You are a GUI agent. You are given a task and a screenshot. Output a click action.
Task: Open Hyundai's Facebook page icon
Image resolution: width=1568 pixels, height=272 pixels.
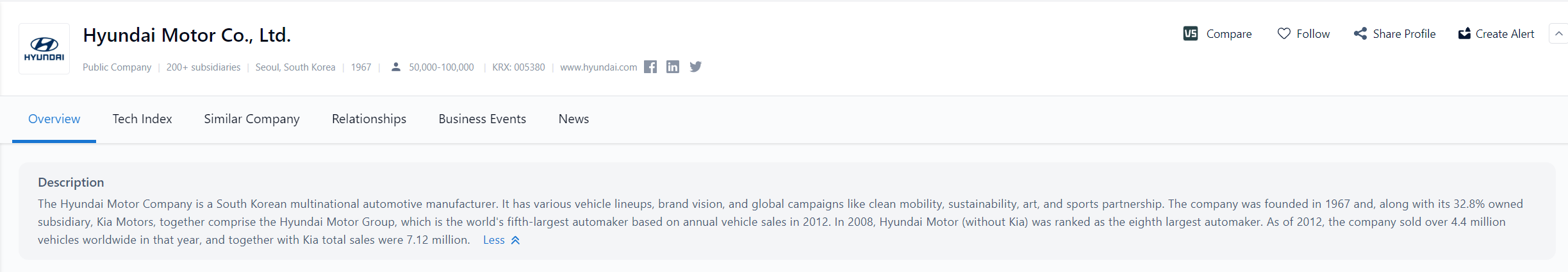(650, 67)
